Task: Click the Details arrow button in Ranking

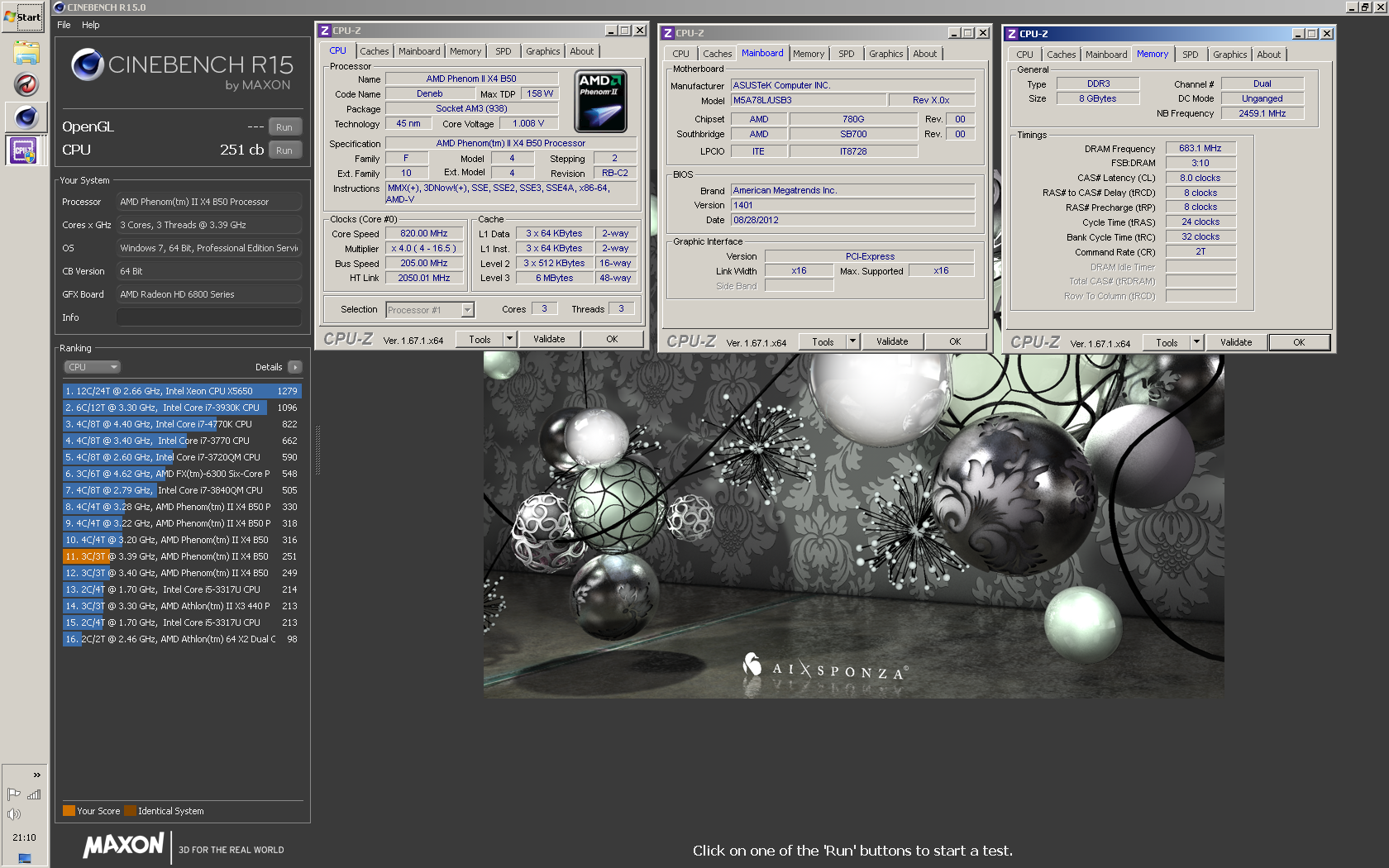Action: click(x=295, y=367)
